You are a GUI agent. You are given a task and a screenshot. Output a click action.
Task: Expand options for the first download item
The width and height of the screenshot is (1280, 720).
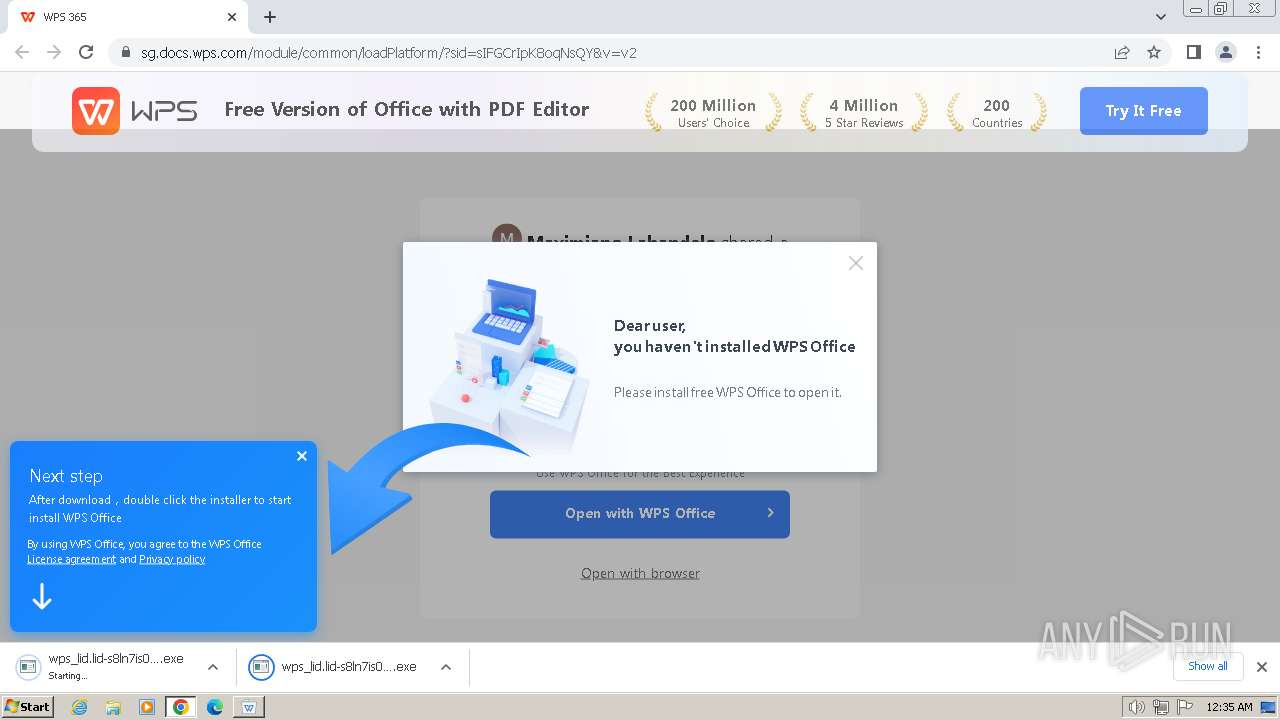(x=213, y=667)
